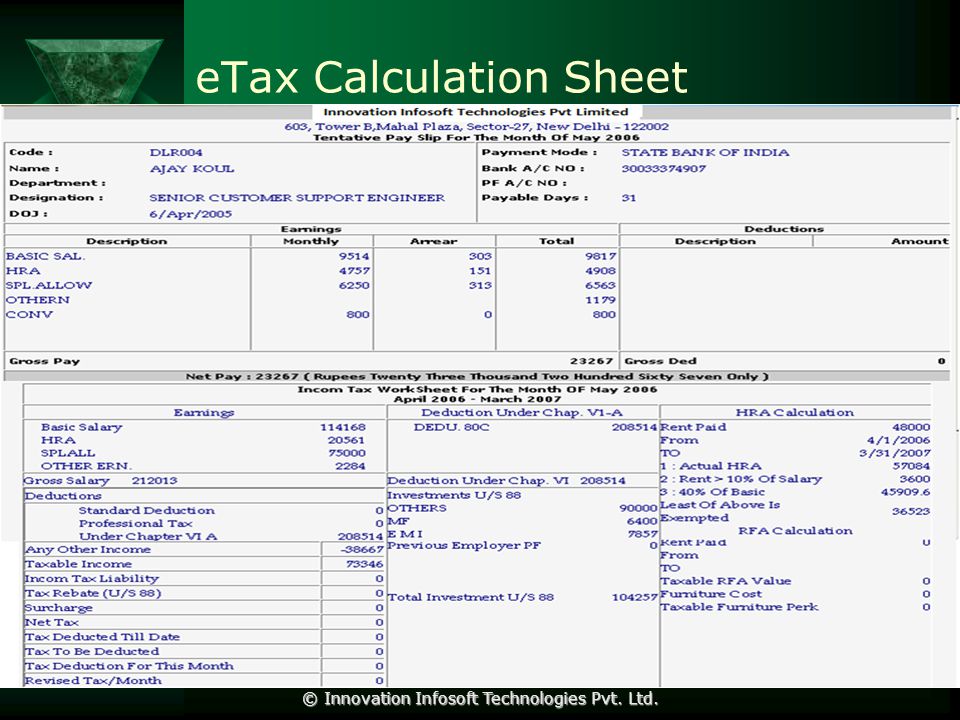
Task: Click the eTax Calculation Sheet slide title
Action: coord(441,78)
